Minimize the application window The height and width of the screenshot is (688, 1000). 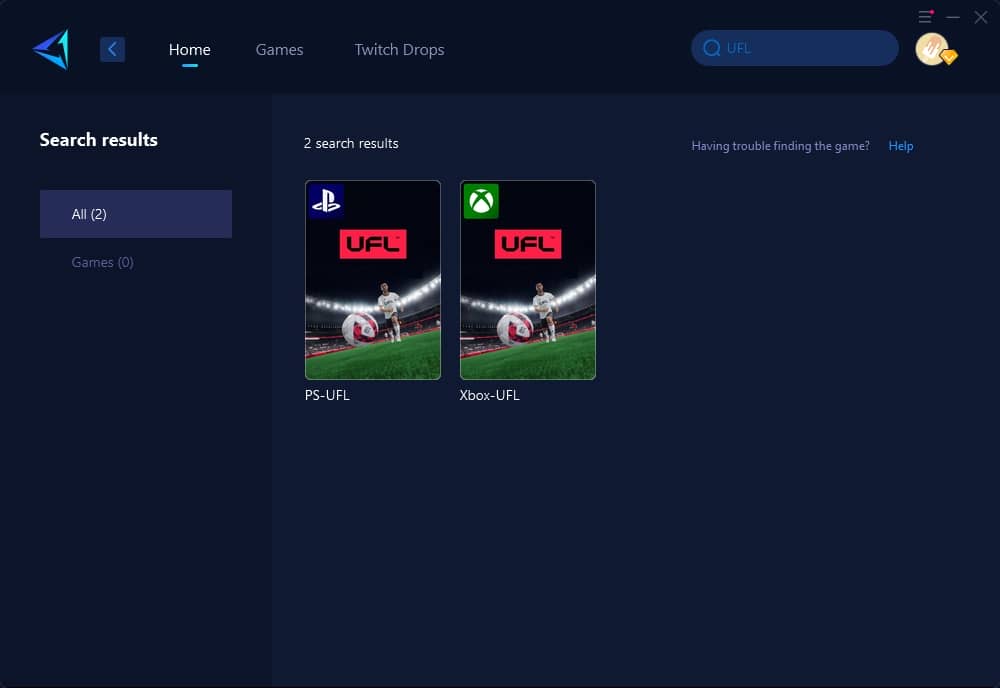click(x=952, y=17)
